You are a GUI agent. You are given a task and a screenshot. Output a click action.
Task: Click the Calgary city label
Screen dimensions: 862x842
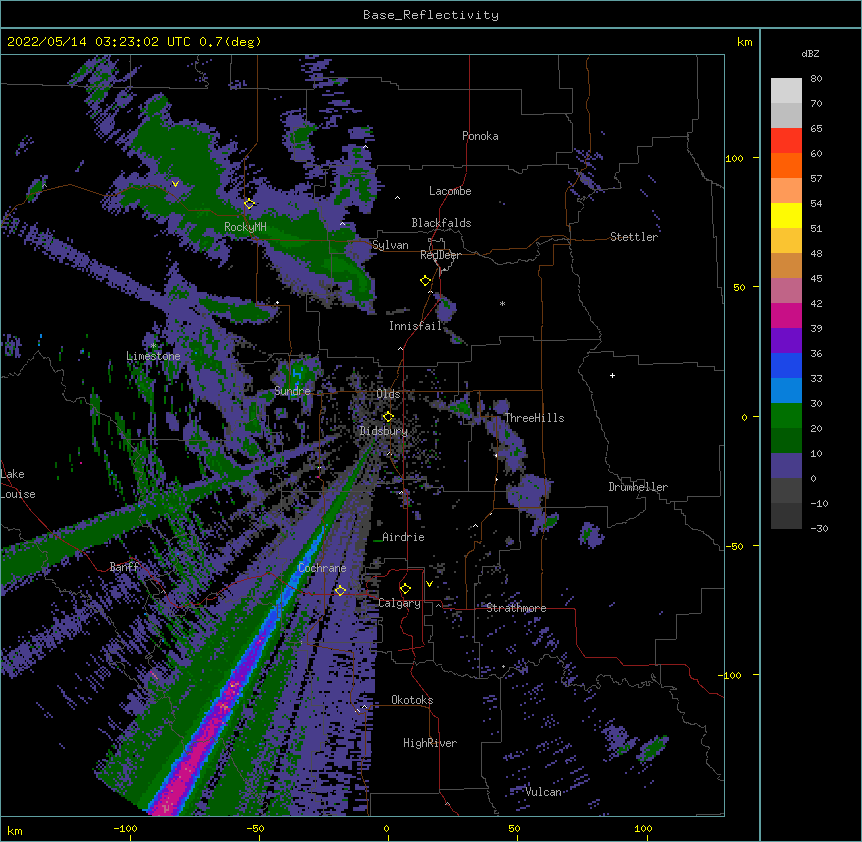(x=399, y=603)
